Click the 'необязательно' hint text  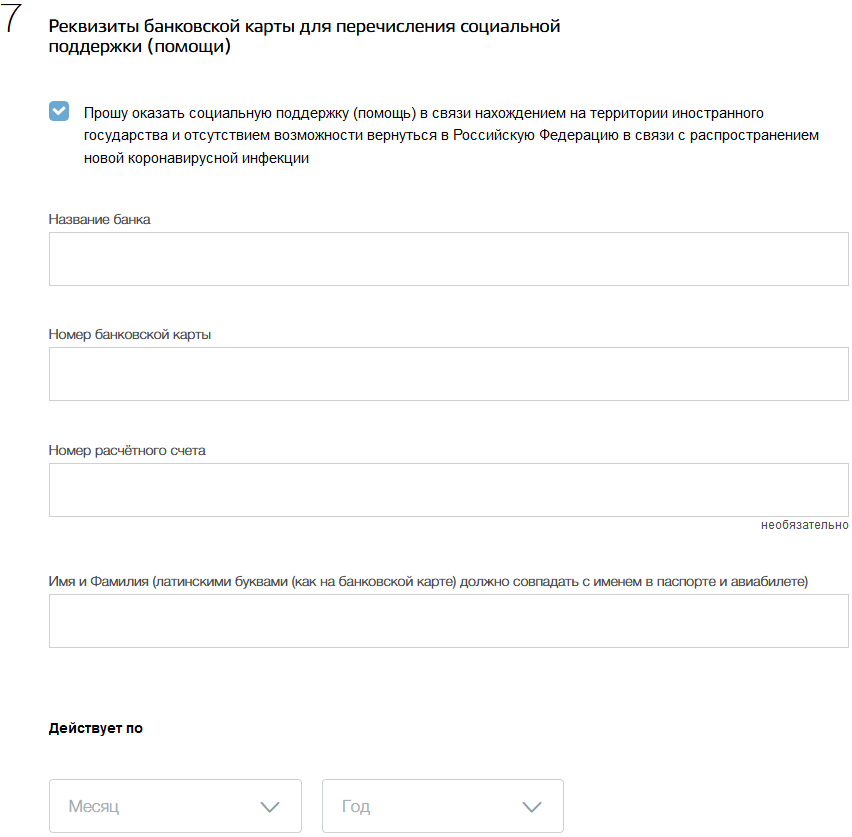[805, 525]
